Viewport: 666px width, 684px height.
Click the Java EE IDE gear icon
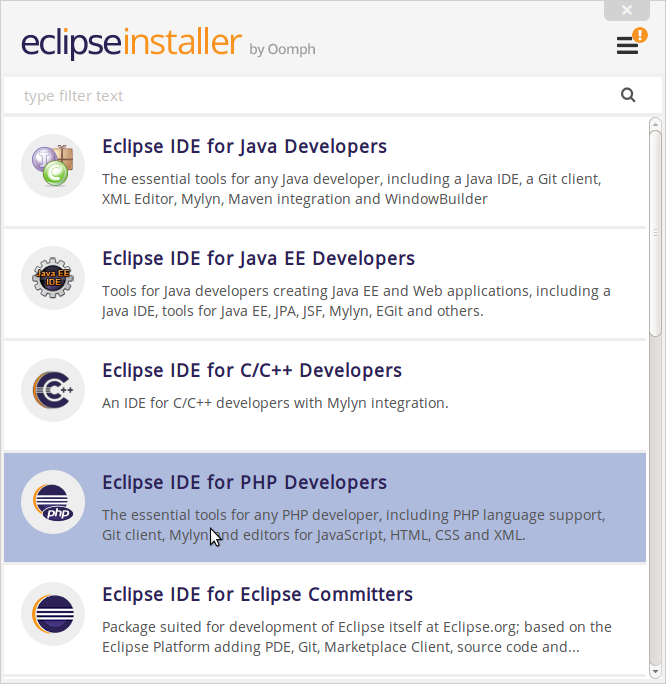pyautogui.click(x=53, y=278)
